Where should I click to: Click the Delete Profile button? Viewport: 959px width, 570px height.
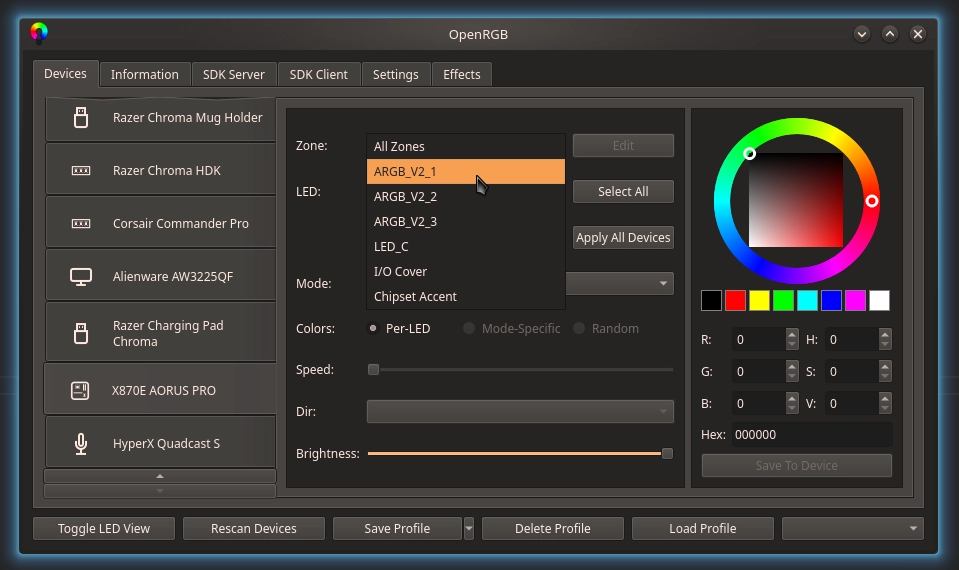coord(553,528)
